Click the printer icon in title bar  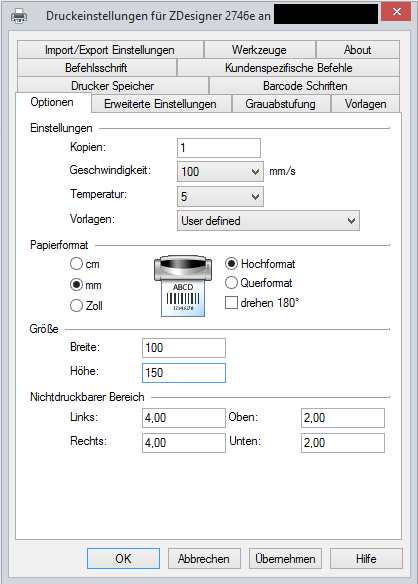(x=19, y=16)
